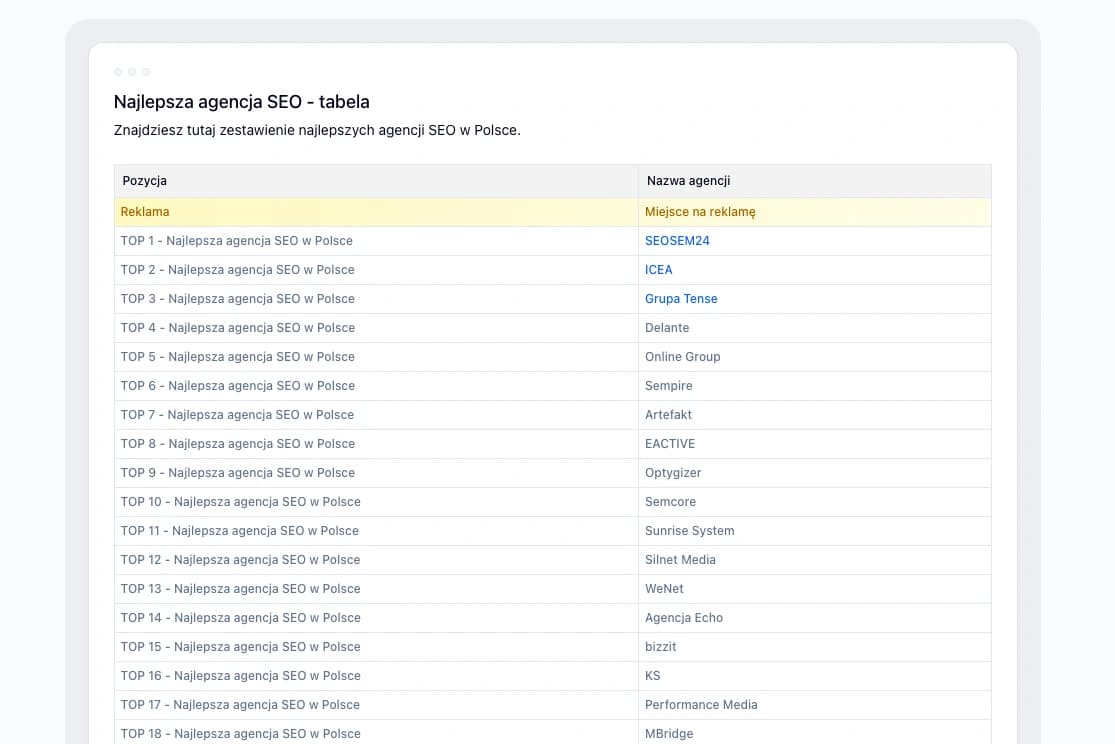
Task: Select the Semcore agency cell
Action: pos(670,502)
